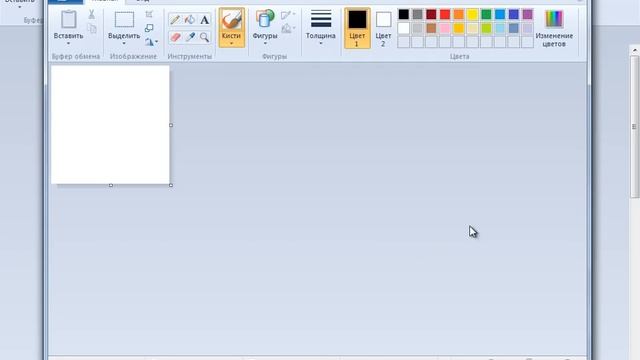This screenshot has height=360, width=640.
Task: Pick the brown color swatch
Action: (x=431, y=28)
